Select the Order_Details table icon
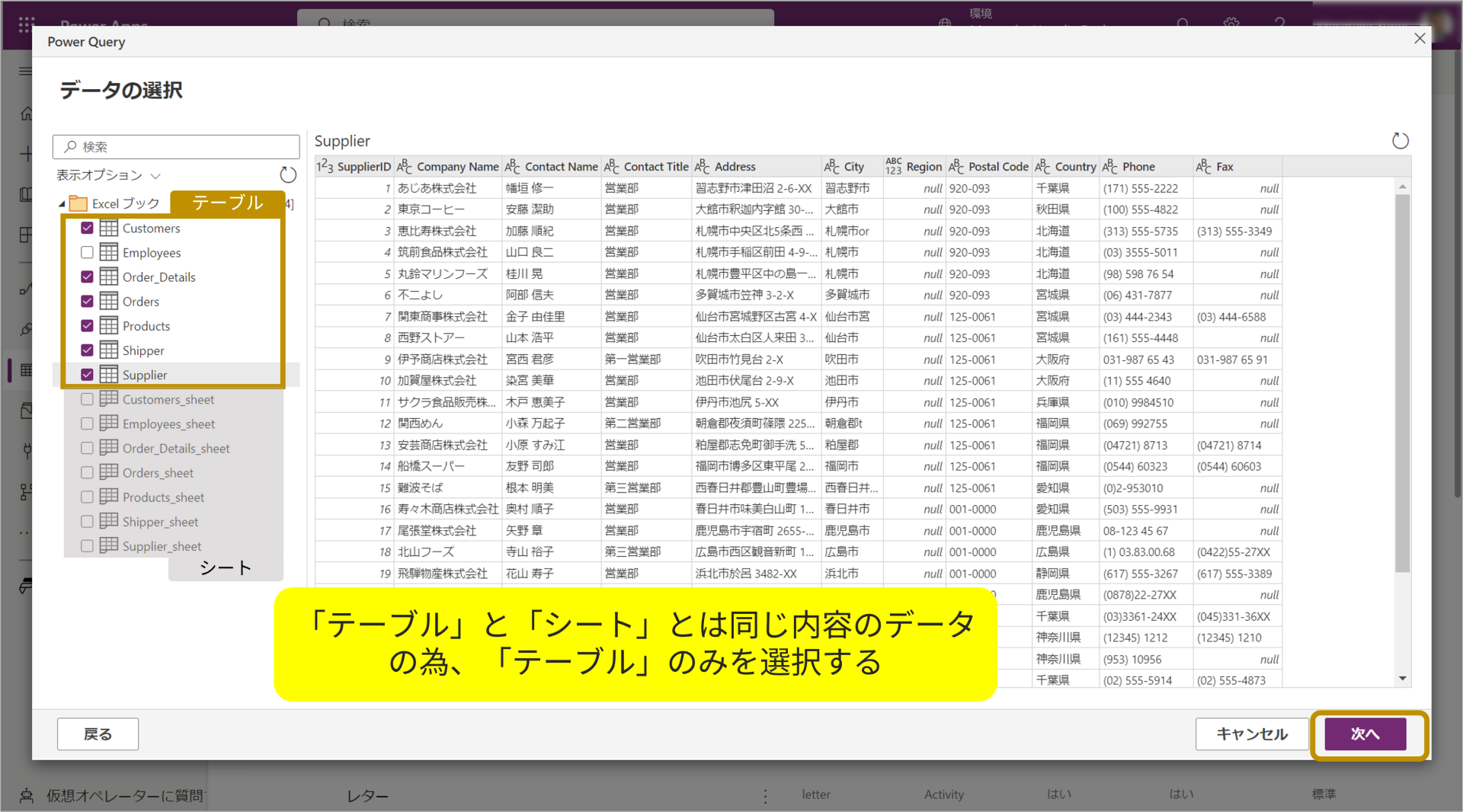1463x812 pixels. 109,277
